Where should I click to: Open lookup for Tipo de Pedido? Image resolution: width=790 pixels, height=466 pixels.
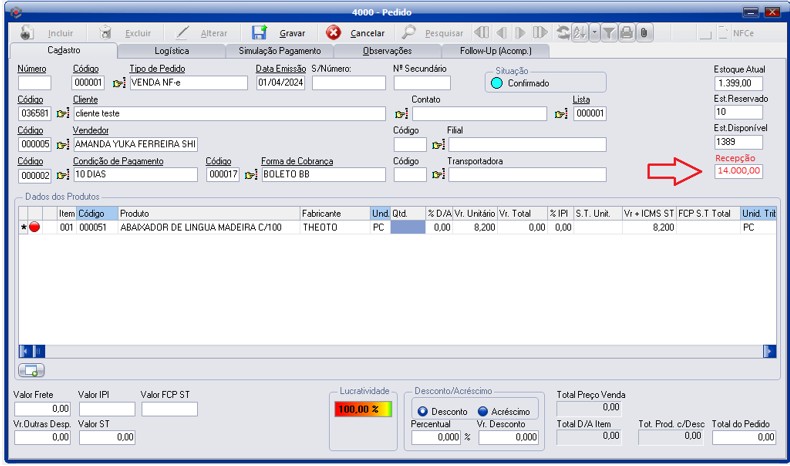pyautogui.click(x=120, y=83)
